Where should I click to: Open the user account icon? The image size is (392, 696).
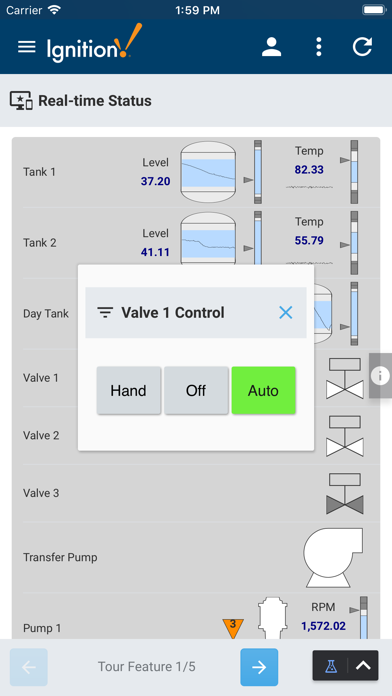tap(271, 47)
